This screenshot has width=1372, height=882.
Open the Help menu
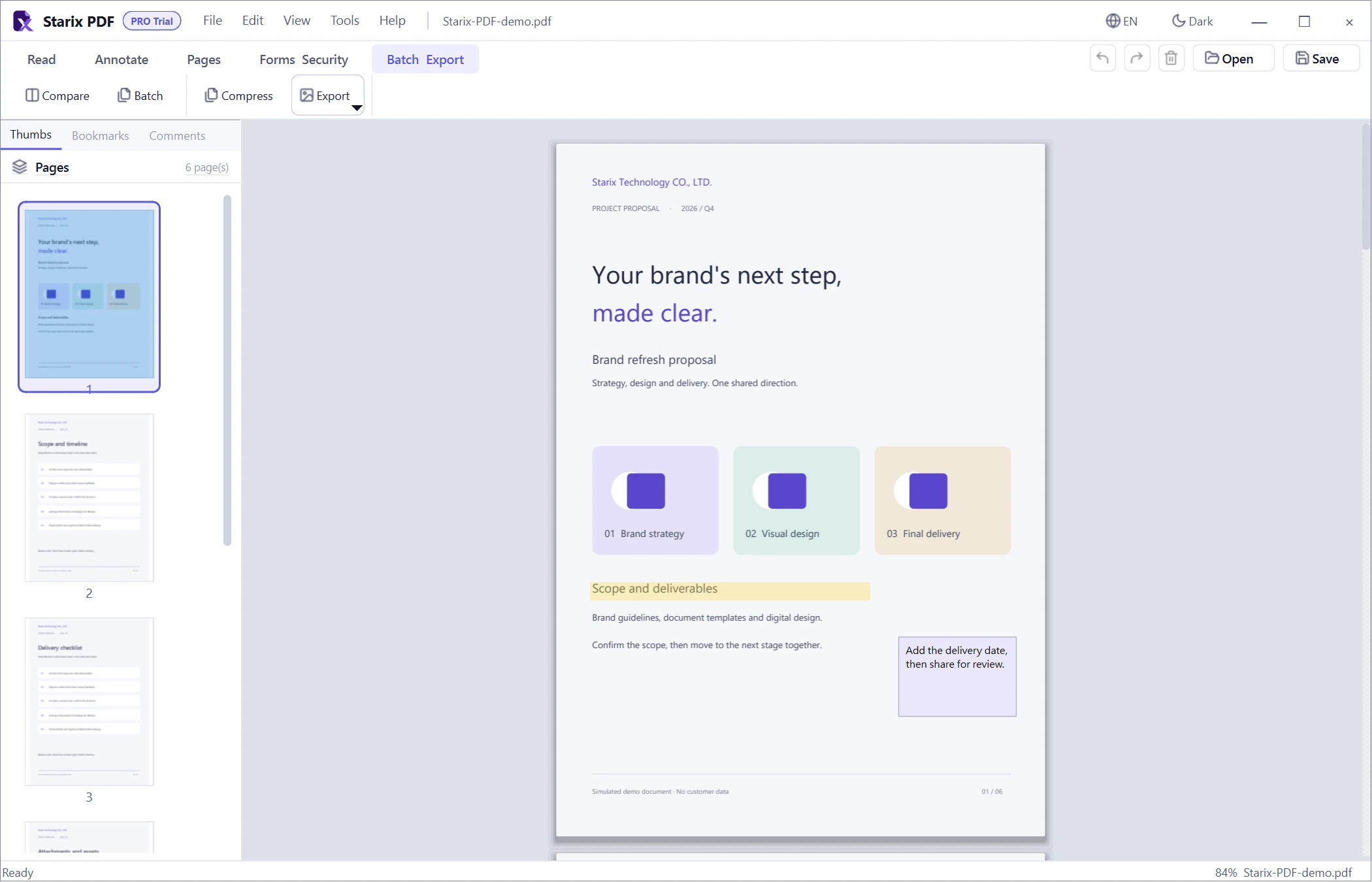tap(392, 20)
